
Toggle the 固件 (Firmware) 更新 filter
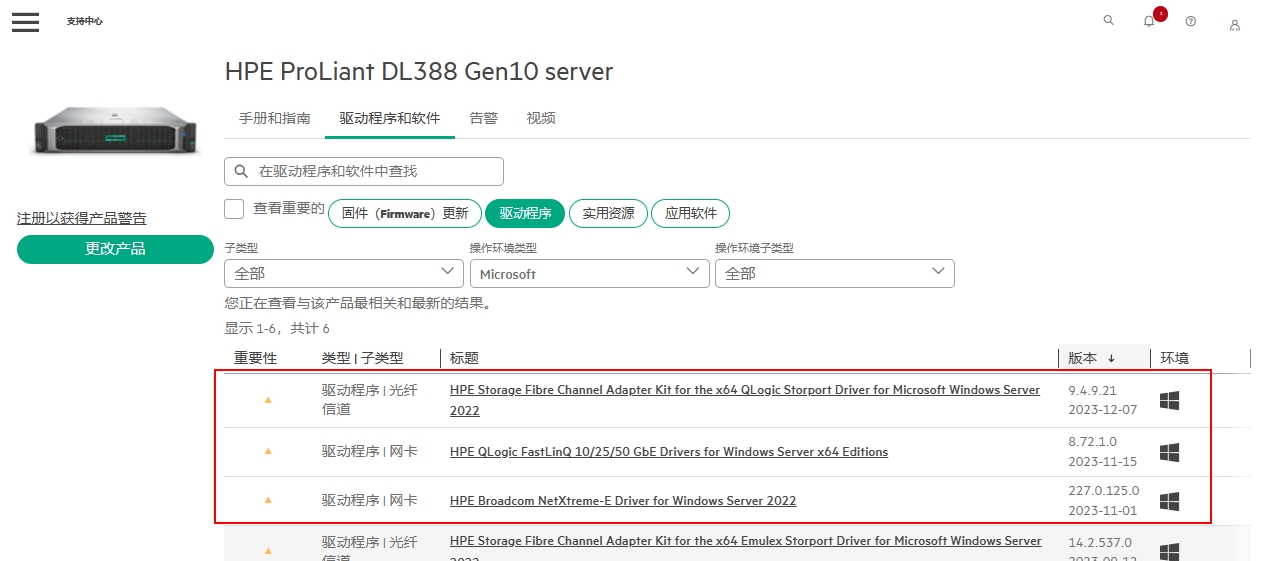[x=404, y=214]
